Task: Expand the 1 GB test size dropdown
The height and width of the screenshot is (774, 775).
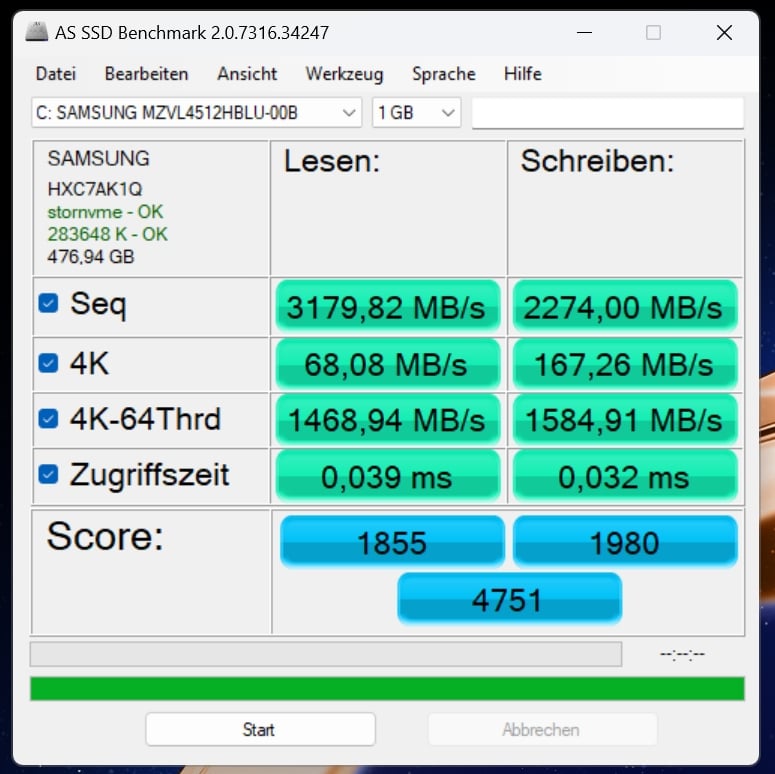Action: pos(416,113)
